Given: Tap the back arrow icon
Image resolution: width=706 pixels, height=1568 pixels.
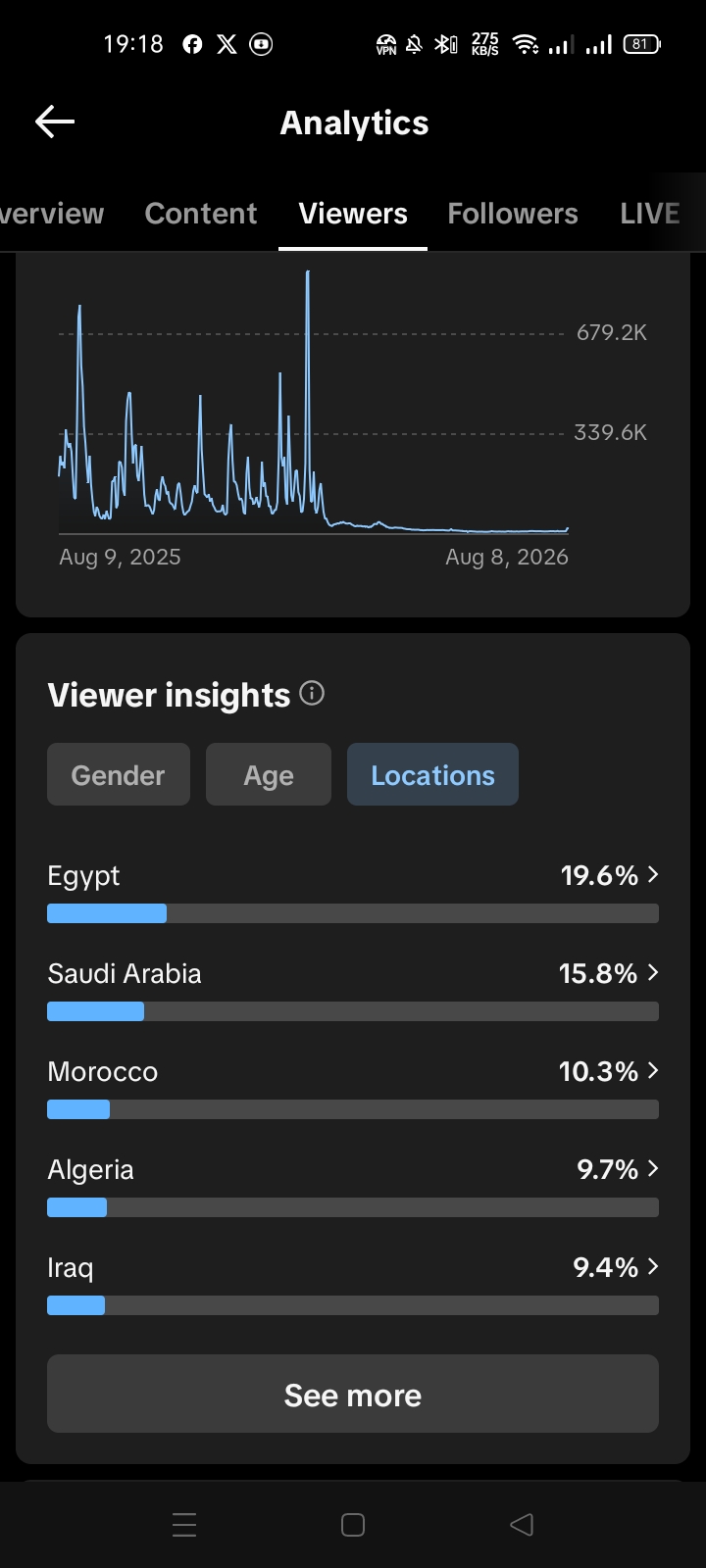Looking at the screenshot, I should coord(55,122).
